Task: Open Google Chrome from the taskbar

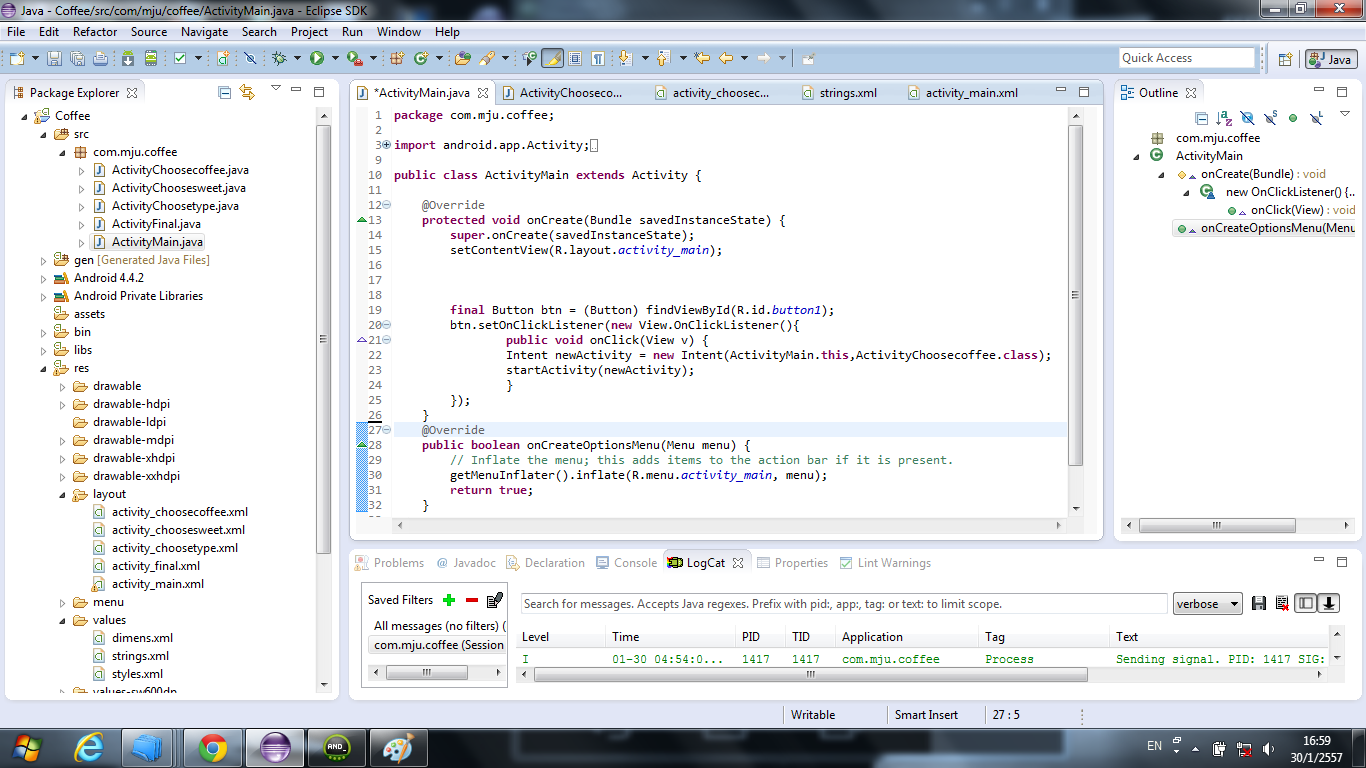Action: 212,747
